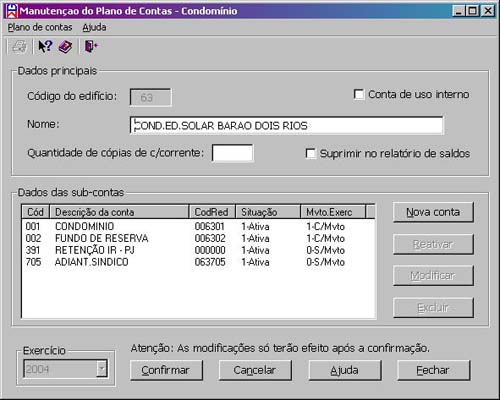Click the Nova conta button
Screen dimensions: 500x400
point(433,212)
